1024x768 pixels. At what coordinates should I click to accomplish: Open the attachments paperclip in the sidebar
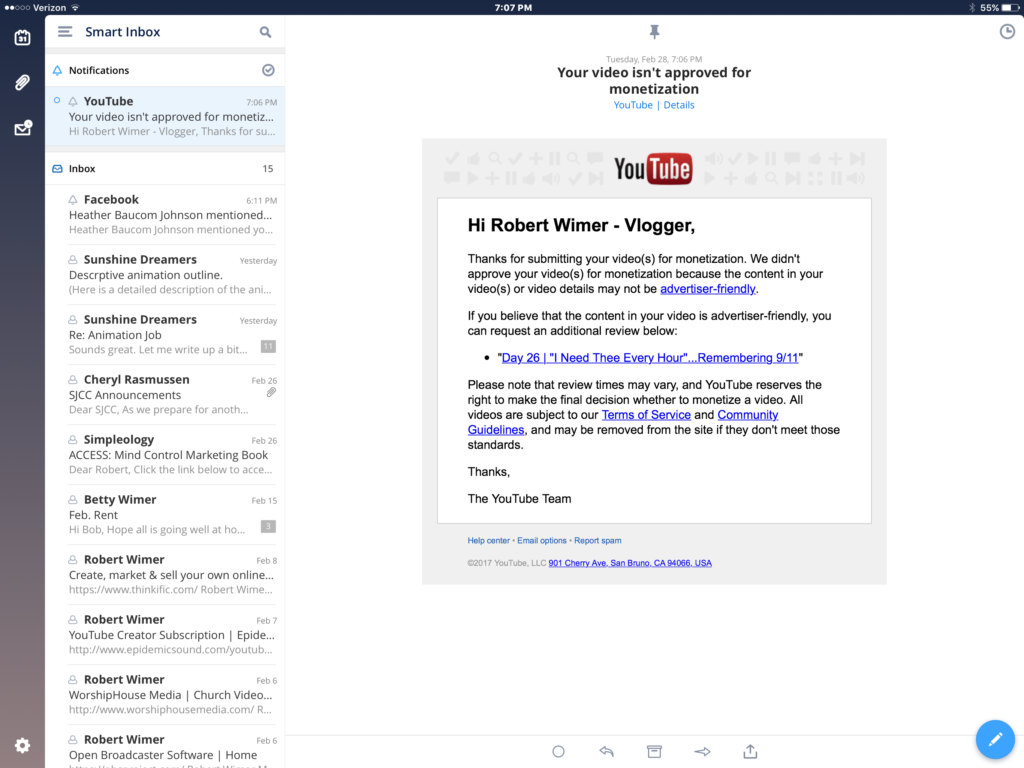click(22, 82)
